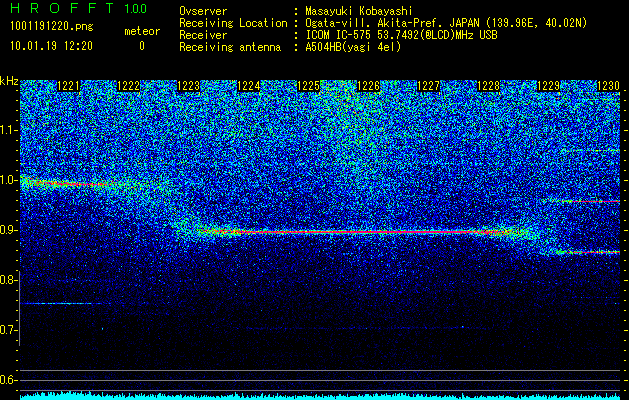The width and height of the screenshot is (629, 400).
Task: Click the red trace near 0.85 kHz at 1230
Action: 588,252
